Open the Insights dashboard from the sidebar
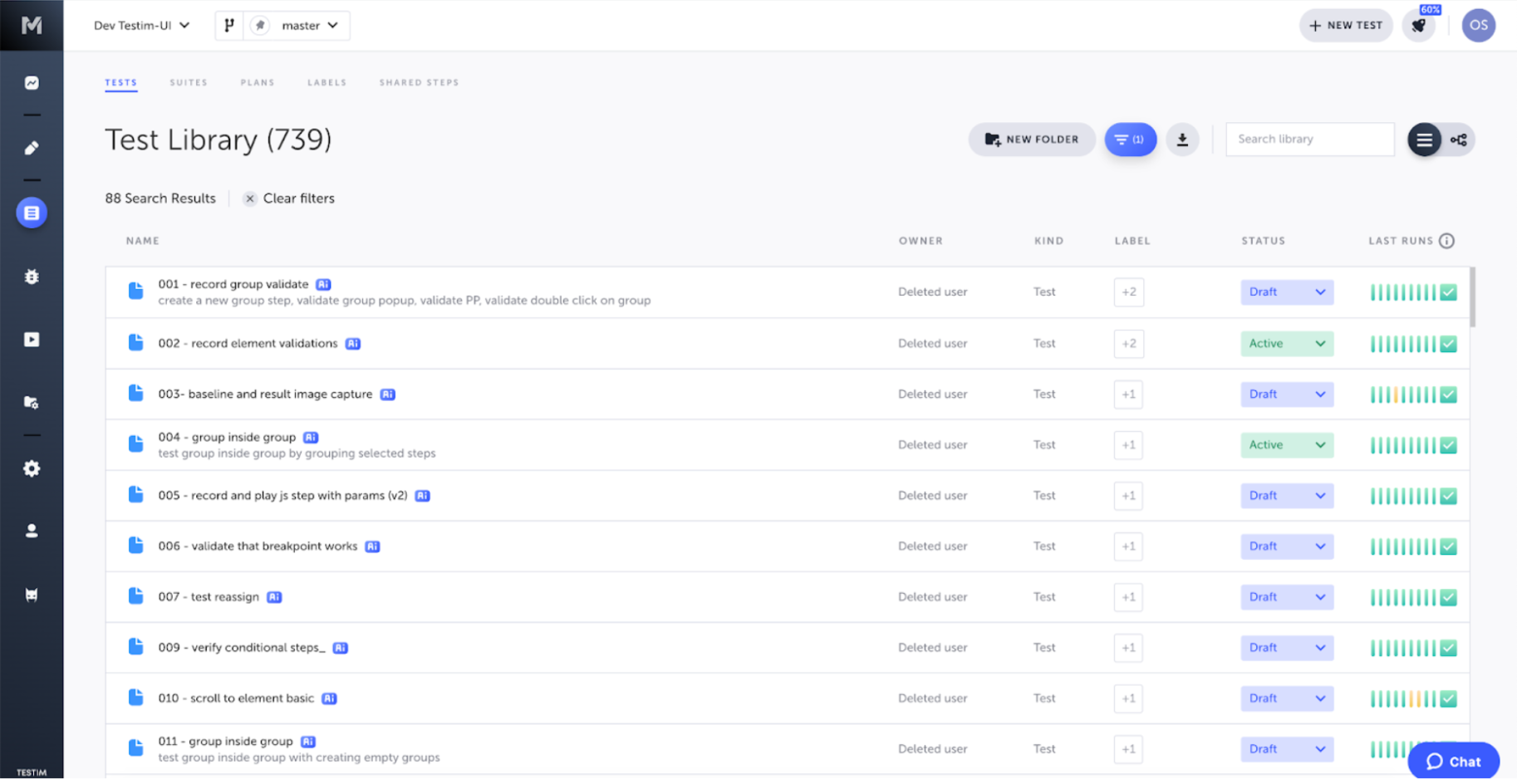1517x784 pixels. pyautogui.click(x=32, y=82)
